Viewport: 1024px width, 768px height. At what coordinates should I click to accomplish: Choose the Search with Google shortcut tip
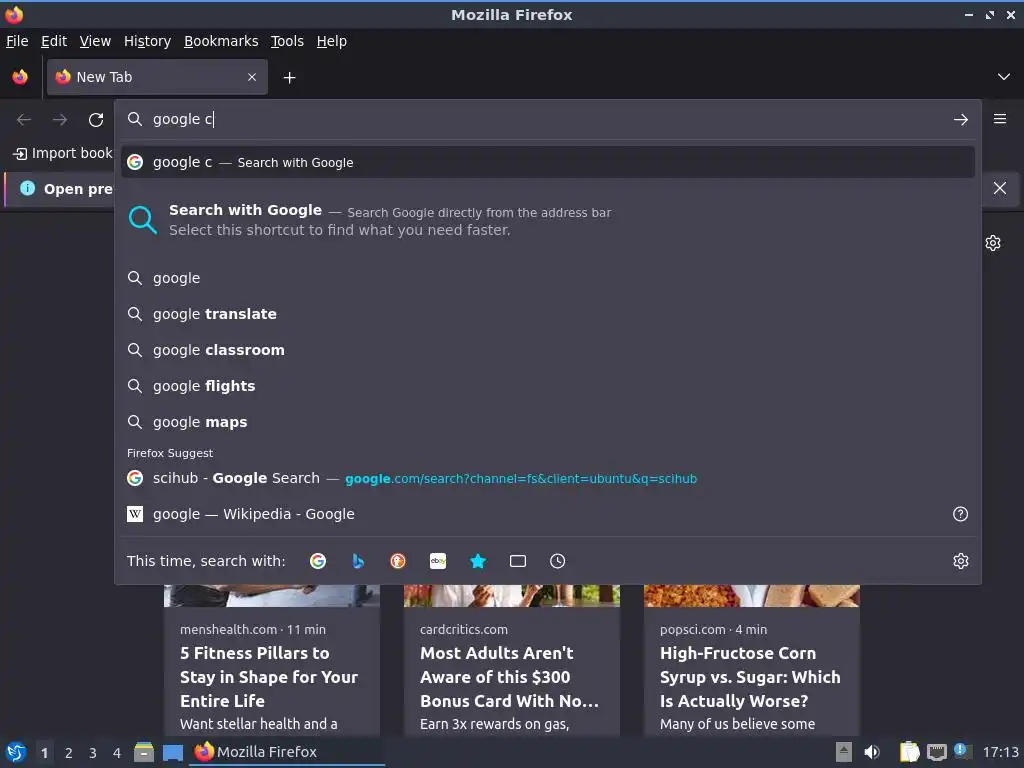click(x=548, y=220)
